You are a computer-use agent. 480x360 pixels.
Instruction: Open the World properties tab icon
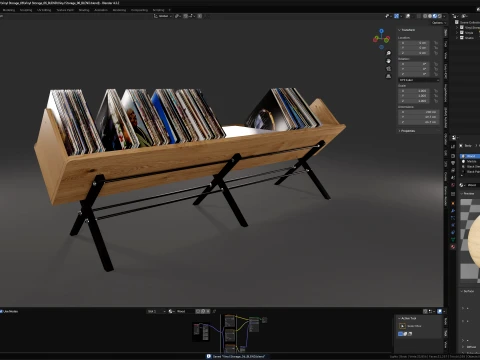pos(453,185)
